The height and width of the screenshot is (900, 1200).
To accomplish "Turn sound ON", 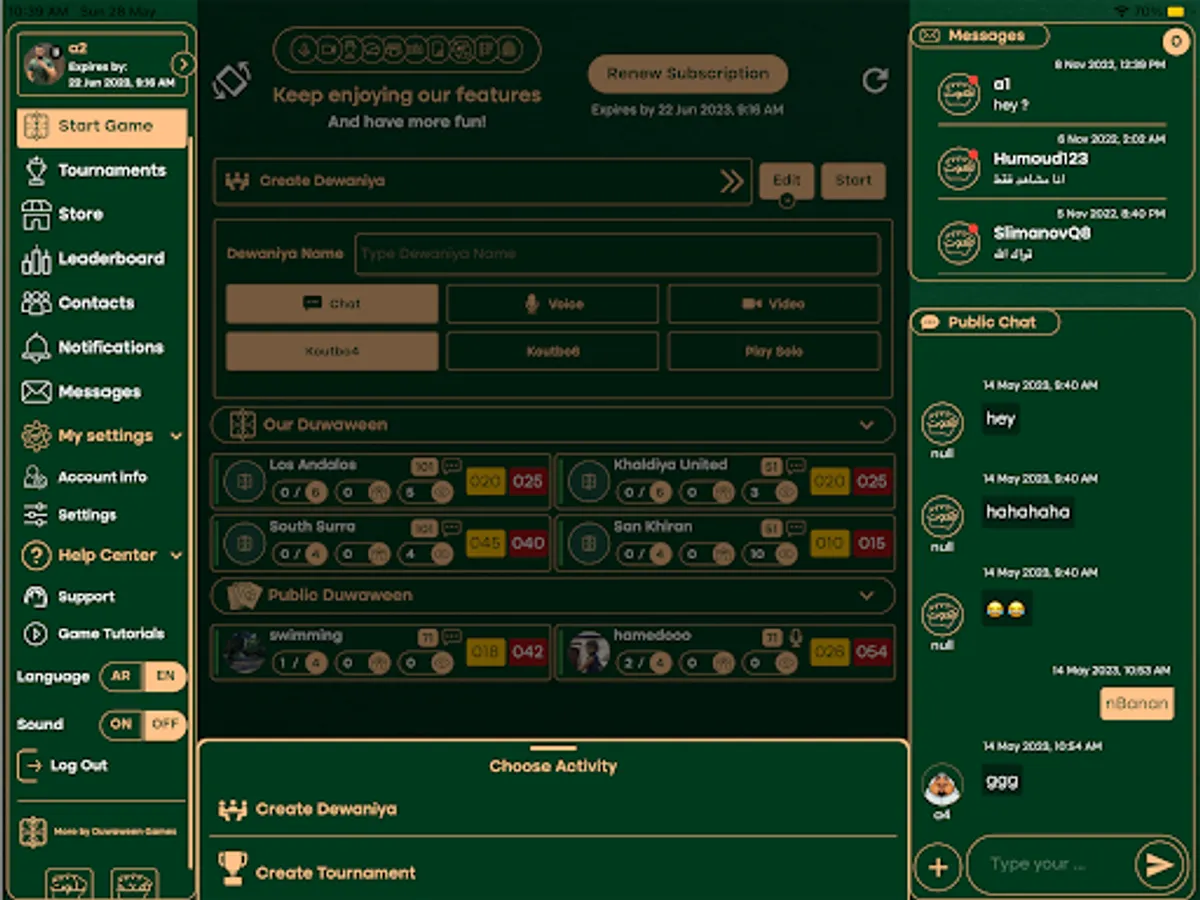I will coord(121,725).
